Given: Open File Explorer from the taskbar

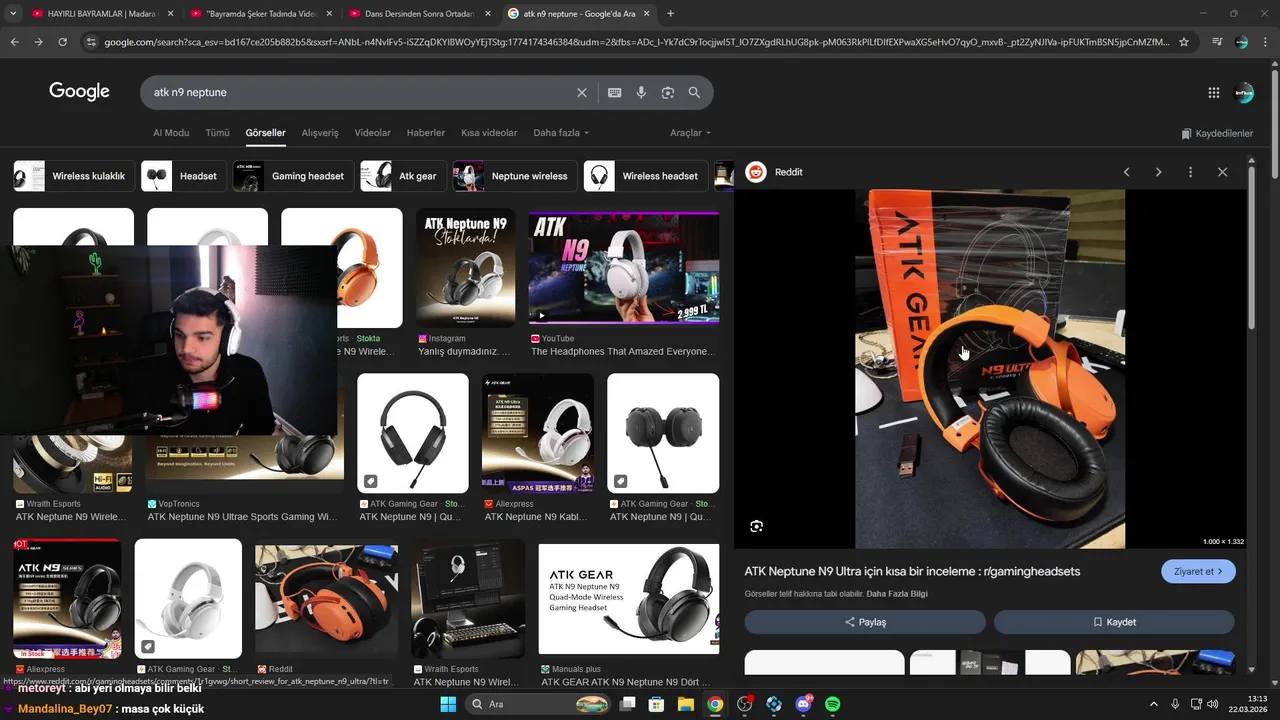Looking at the screenshot, I should [x=686, y=704].
